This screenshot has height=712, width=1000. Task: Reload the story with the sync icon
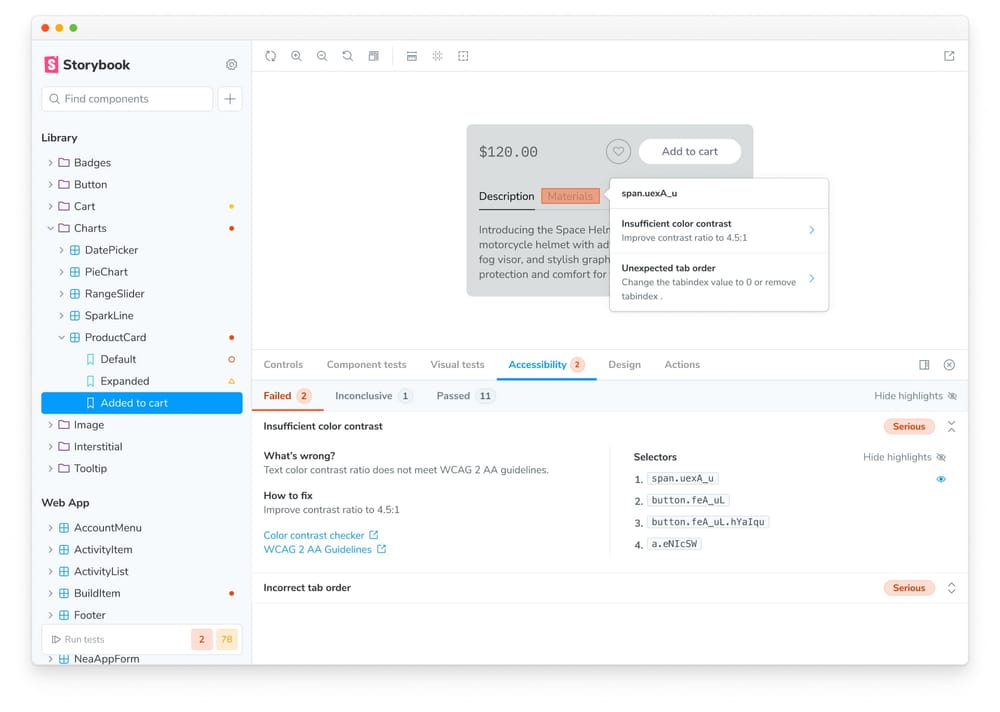point(271,56)
